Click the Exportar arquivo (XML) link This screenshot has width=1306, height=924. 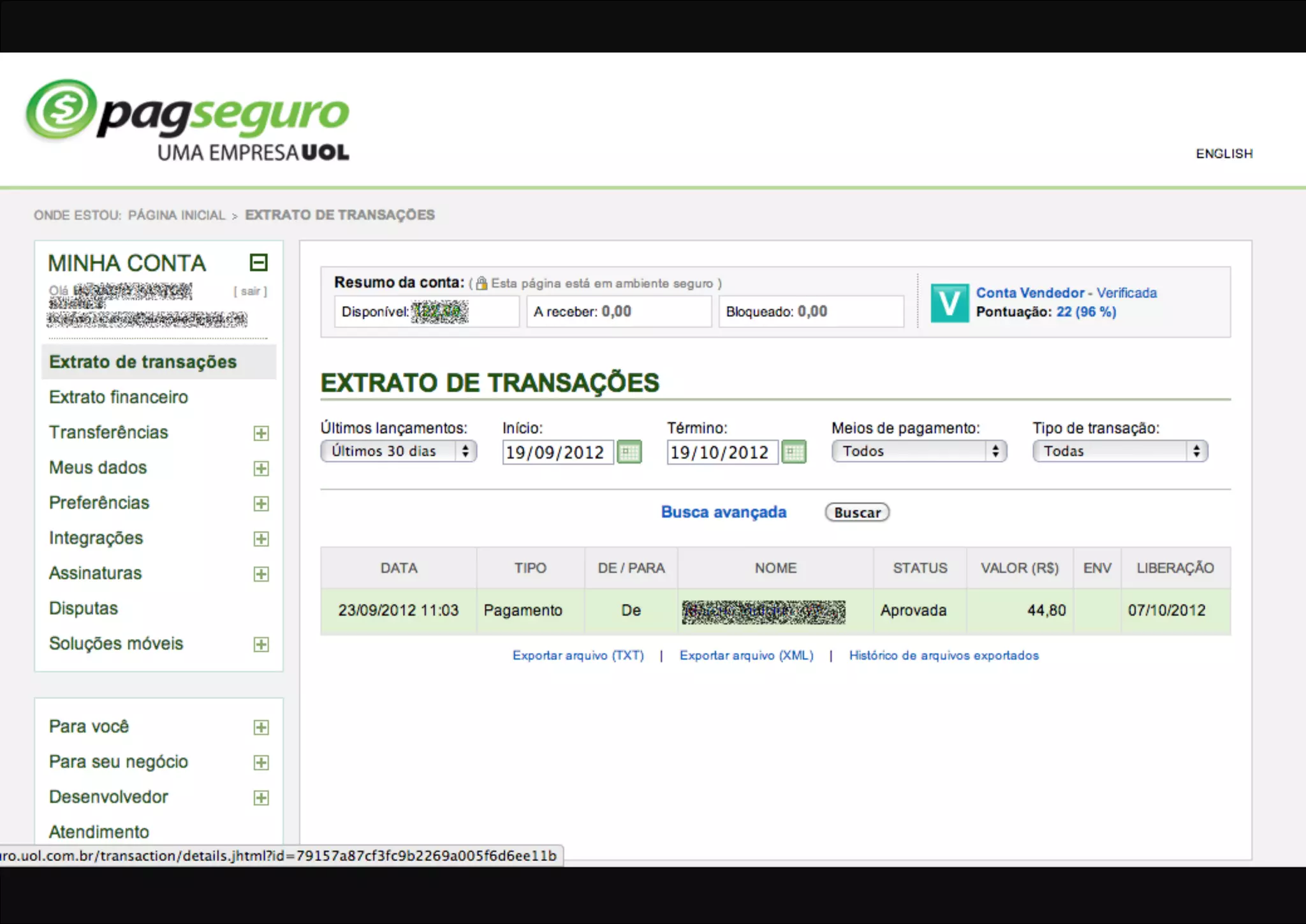[x=746, y=656]
